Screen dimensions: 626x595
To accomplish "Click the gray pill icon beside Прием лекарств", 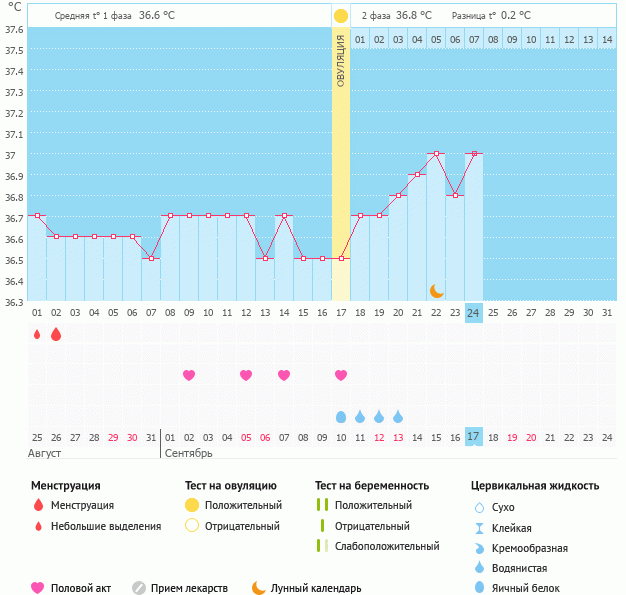I will tap(139, 588).
